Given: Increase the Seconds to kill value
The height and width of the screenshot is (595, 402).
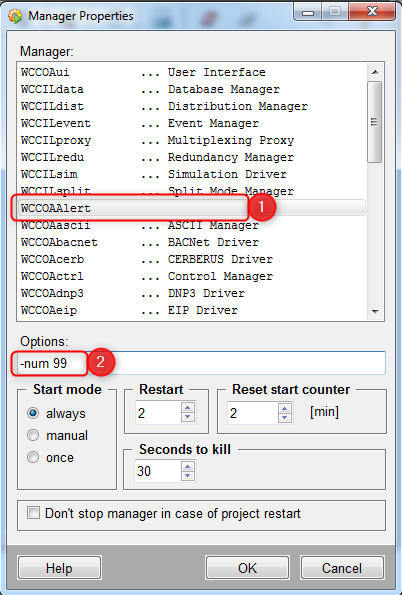Looking at the screenshot, I should pyautogui.click(x=188, y=466).
